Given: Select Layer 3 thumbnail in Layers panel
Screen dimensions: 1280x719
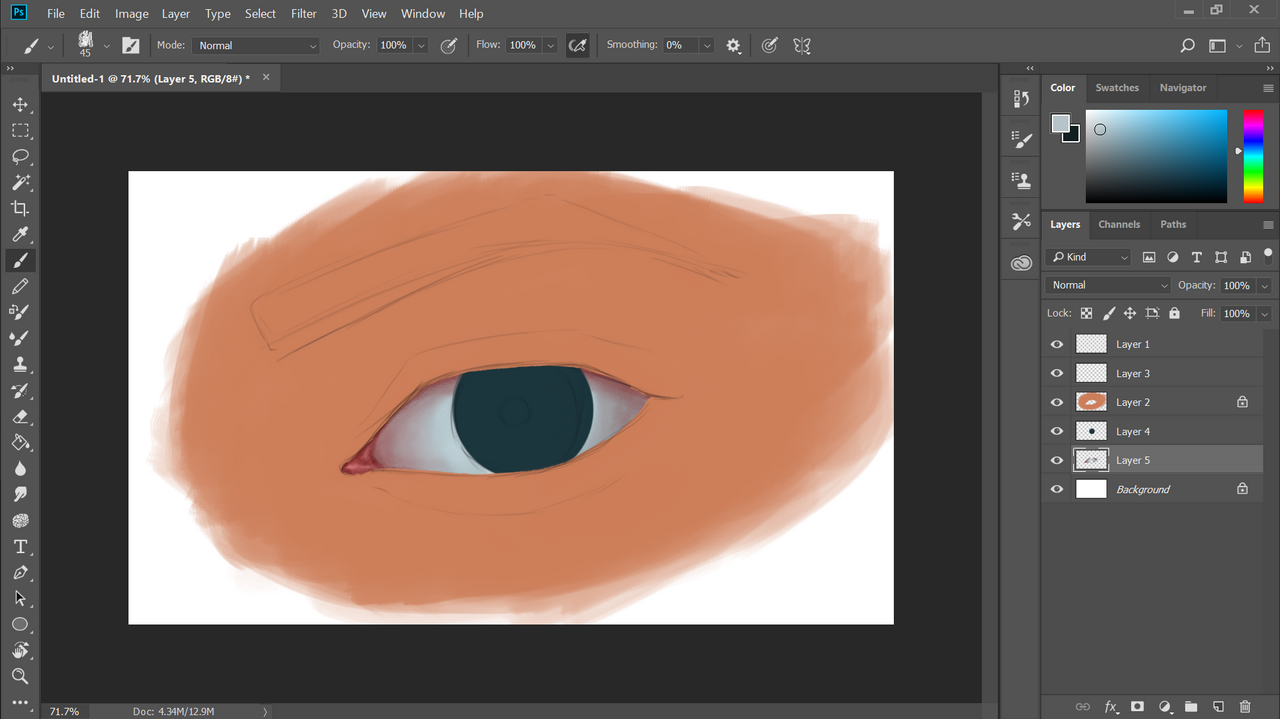Looking at the screenshot, I should [x=1091, y=373].
